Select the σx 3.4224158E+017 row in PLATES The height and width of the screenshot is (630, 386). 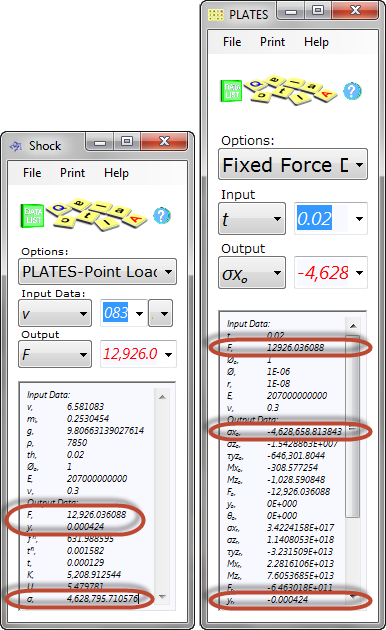[x=280, y=528]
